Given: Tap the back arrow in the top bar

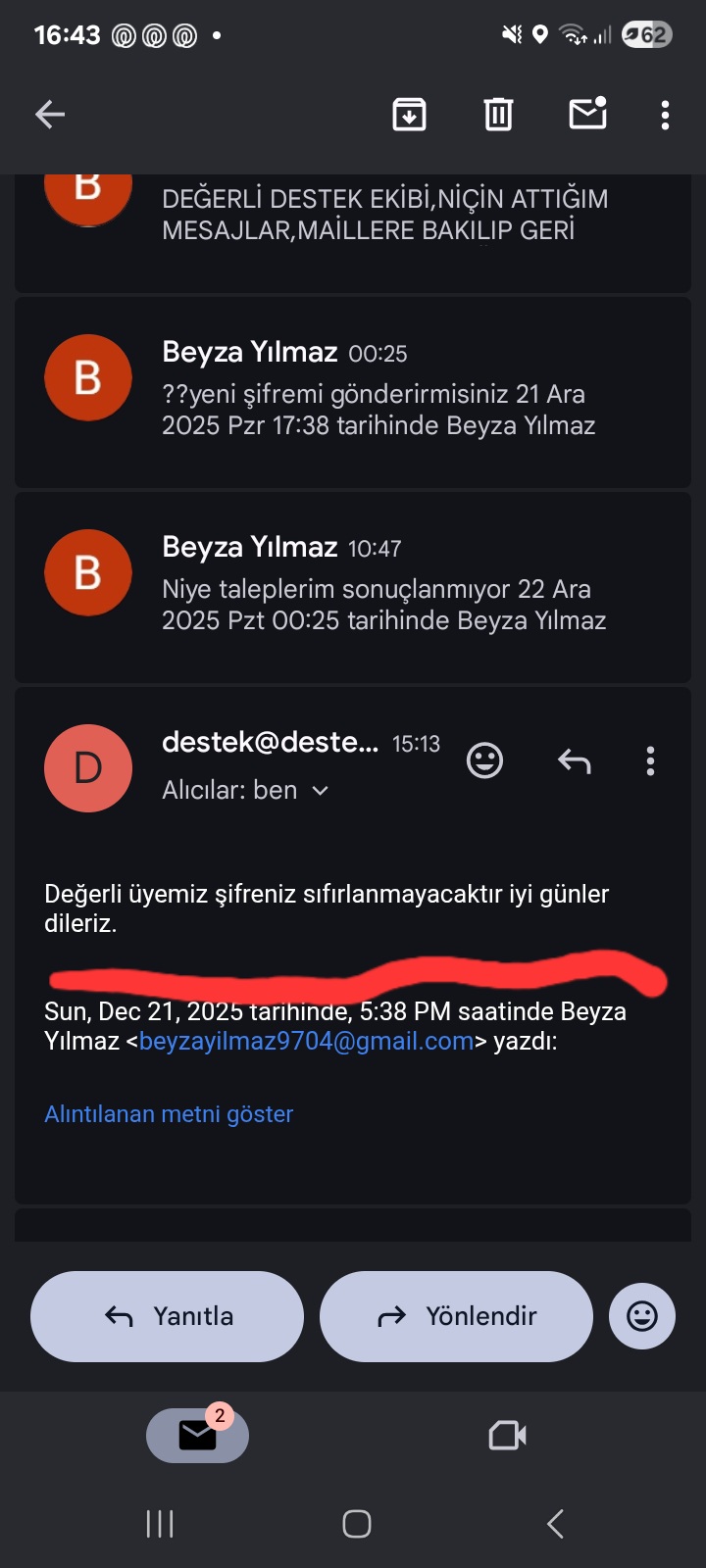Looking at the screenshot, I should (50, 115).
